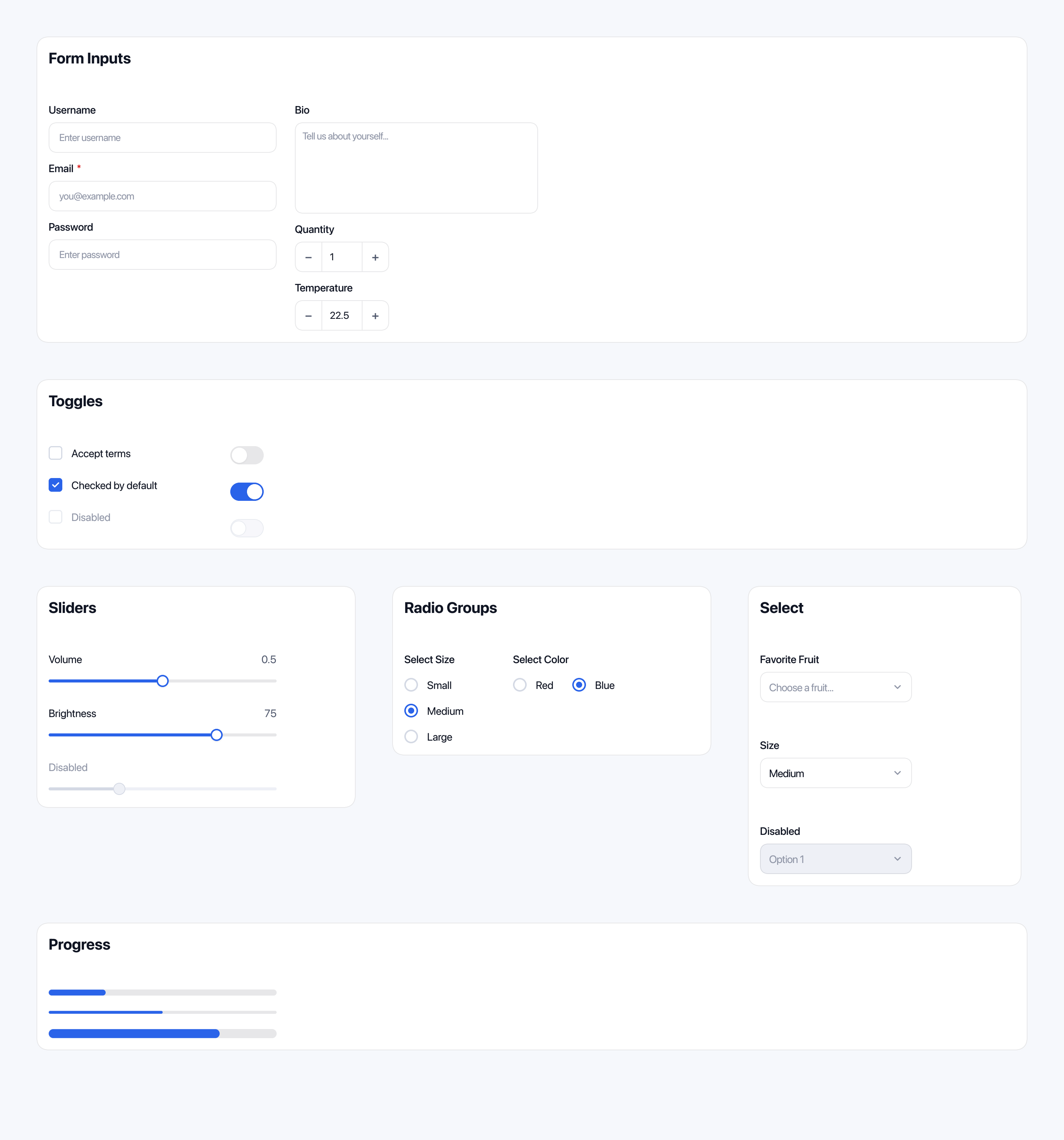
Task: Uncheck the Checked by default checkbox
Action: point(55,485)
